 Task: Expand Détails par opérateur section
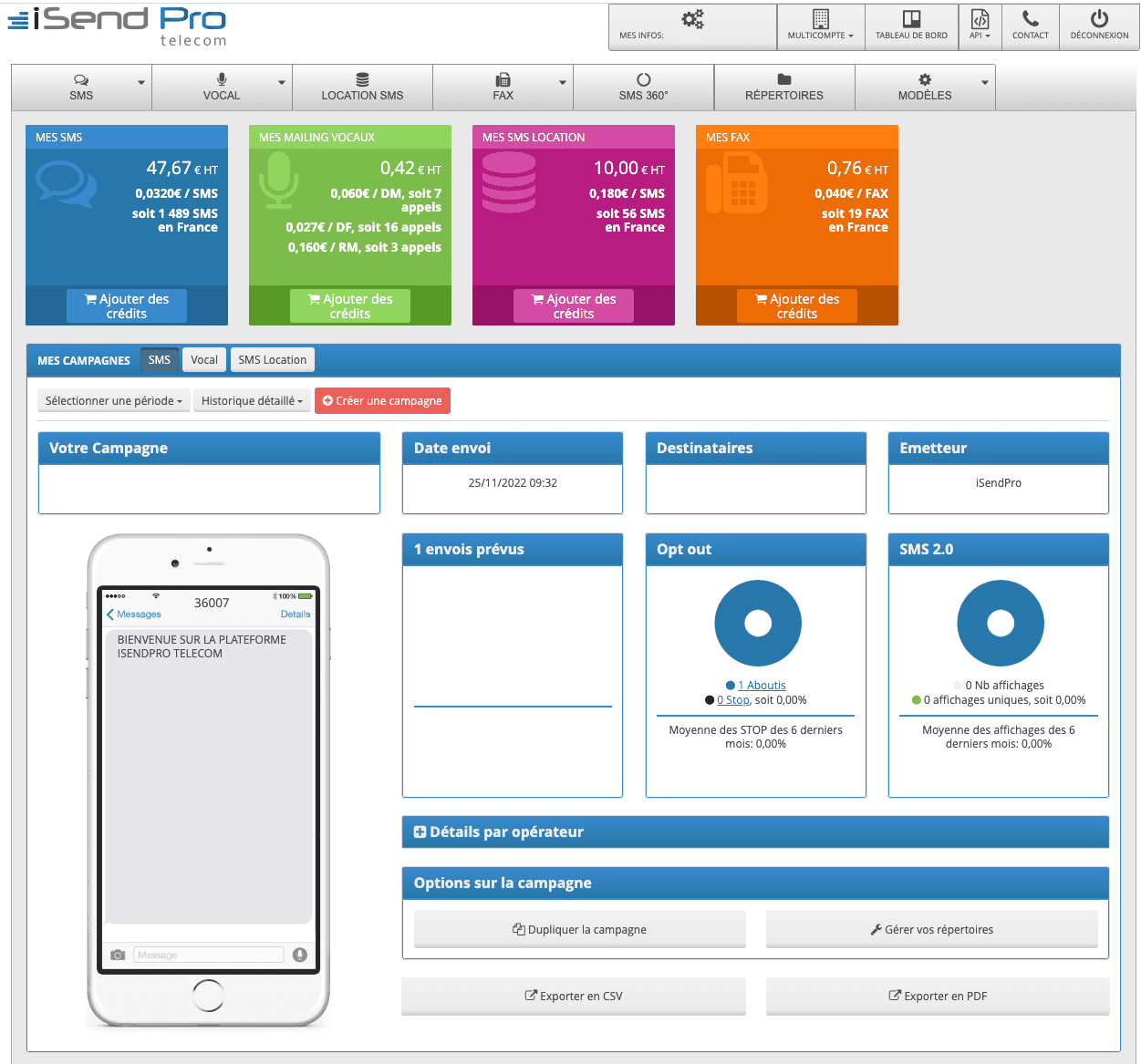tap(498, 832)
